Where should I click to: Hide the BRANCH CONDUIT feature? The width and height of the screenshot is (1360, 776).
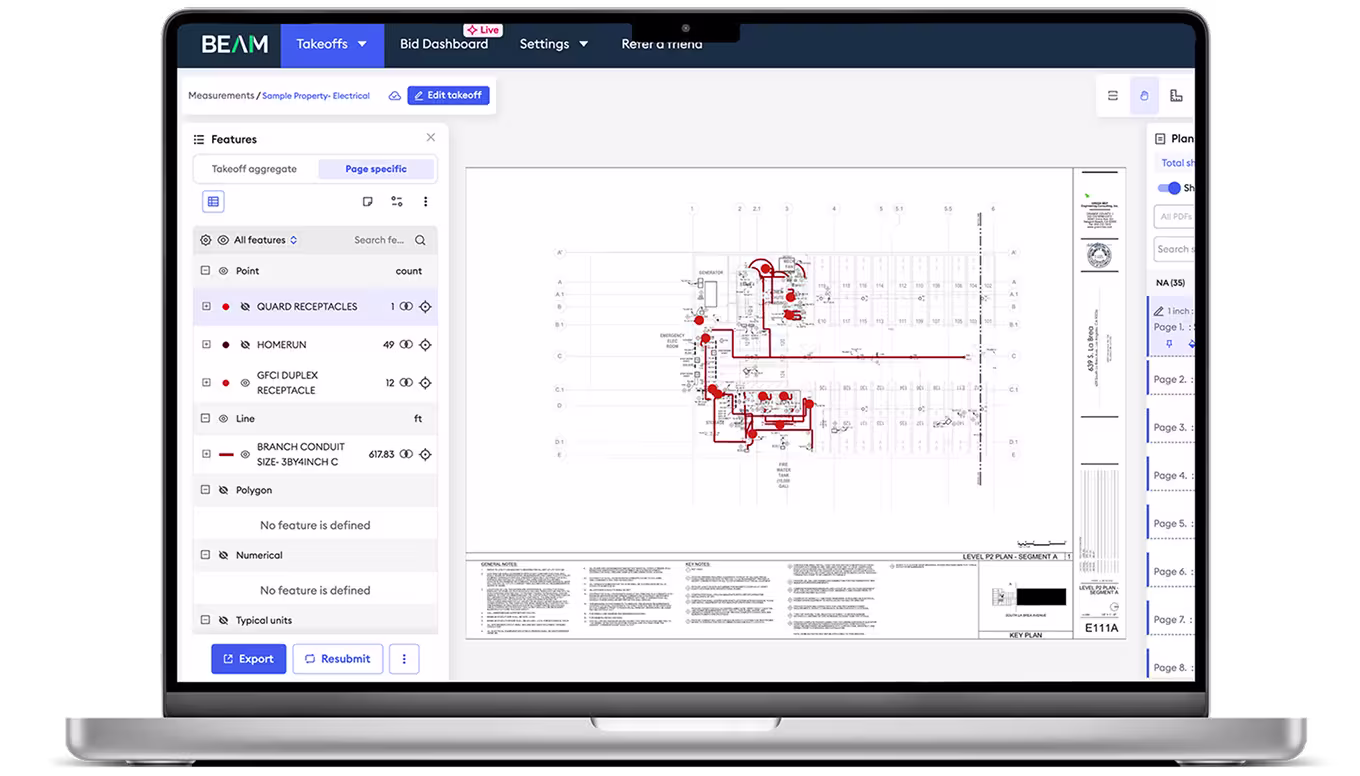point(245,454)
